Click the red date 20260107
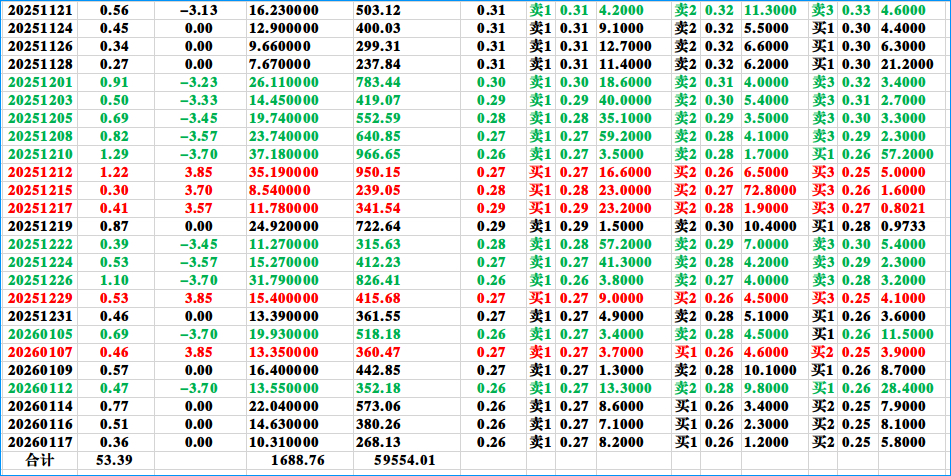The image size is (951, 476). click(39, 352)
